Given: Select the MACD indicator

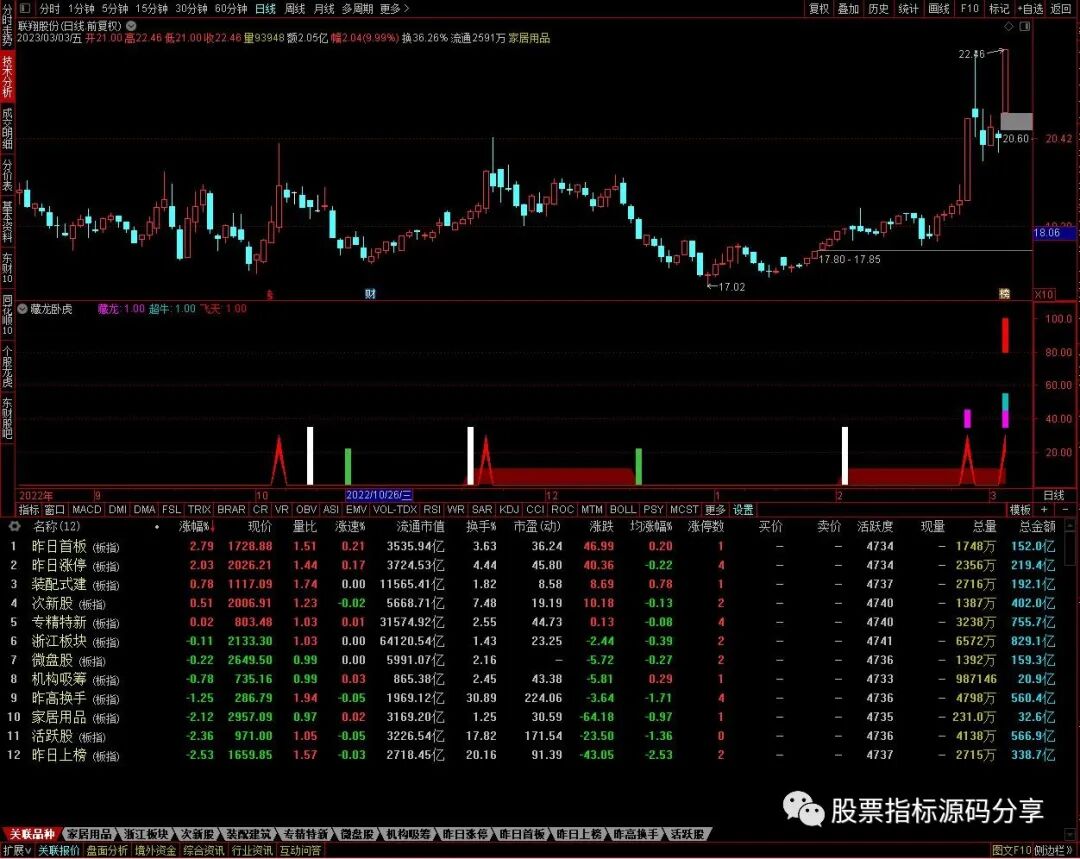Looking at the screenshot, I should (87, 510).
